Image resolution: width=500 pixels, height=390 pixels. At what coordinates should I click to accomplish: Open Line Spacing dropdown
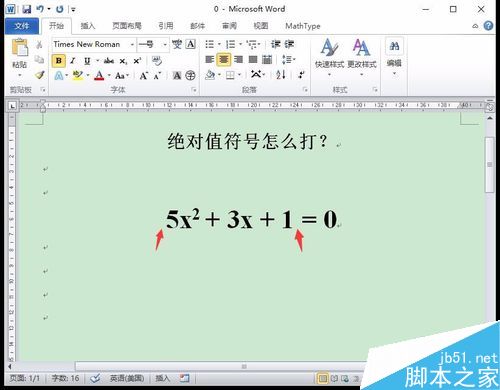point(288,60)
